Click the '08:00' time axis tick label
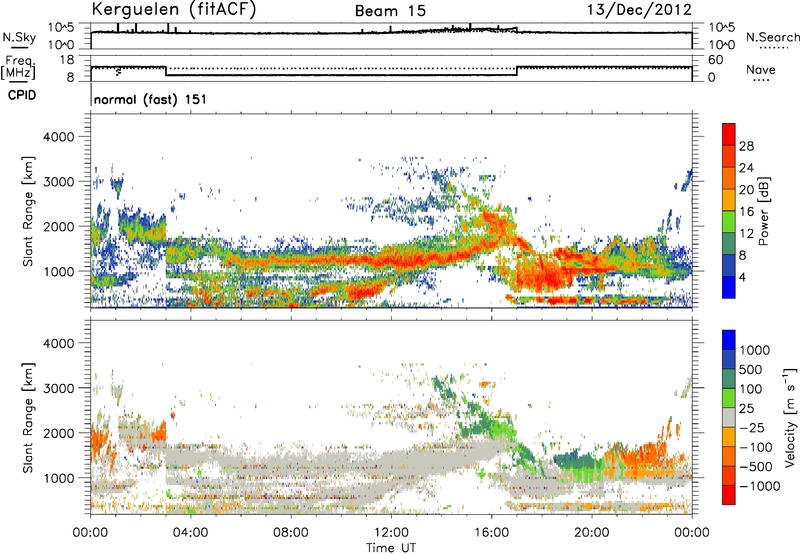800x554 pixels. [x=291, y=533]
